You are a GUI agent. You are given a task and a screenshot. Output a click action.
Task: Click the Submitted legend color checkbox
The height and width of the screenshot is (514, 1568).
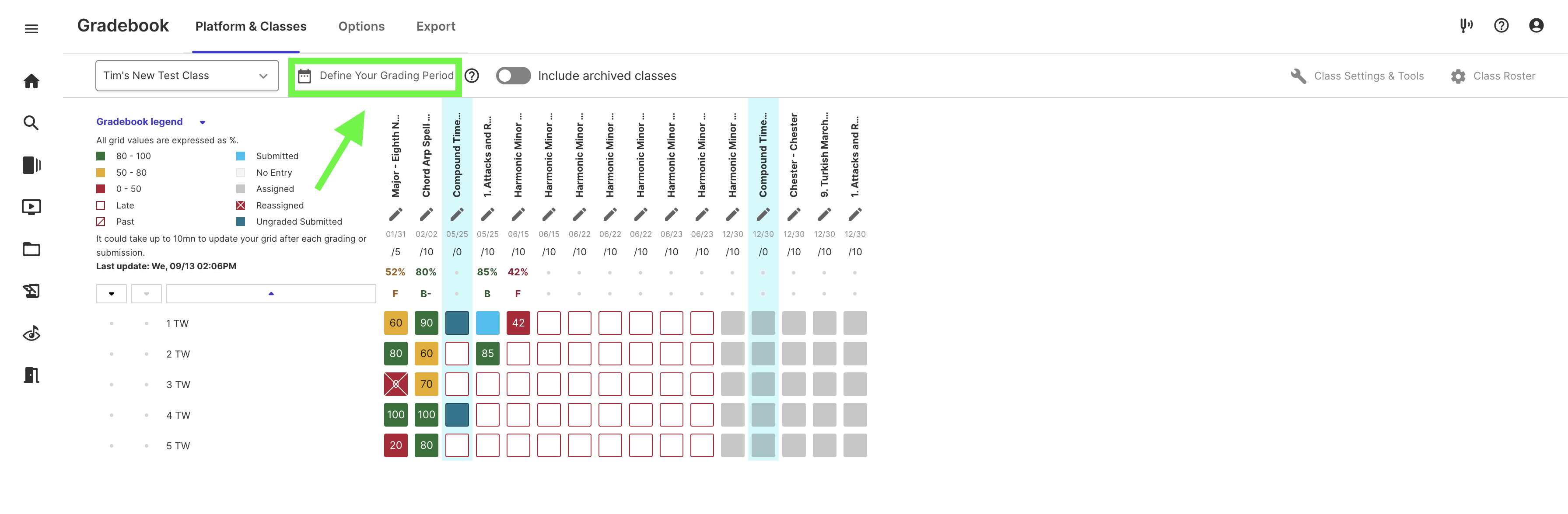pyautogui.click(x=241, y=156)
